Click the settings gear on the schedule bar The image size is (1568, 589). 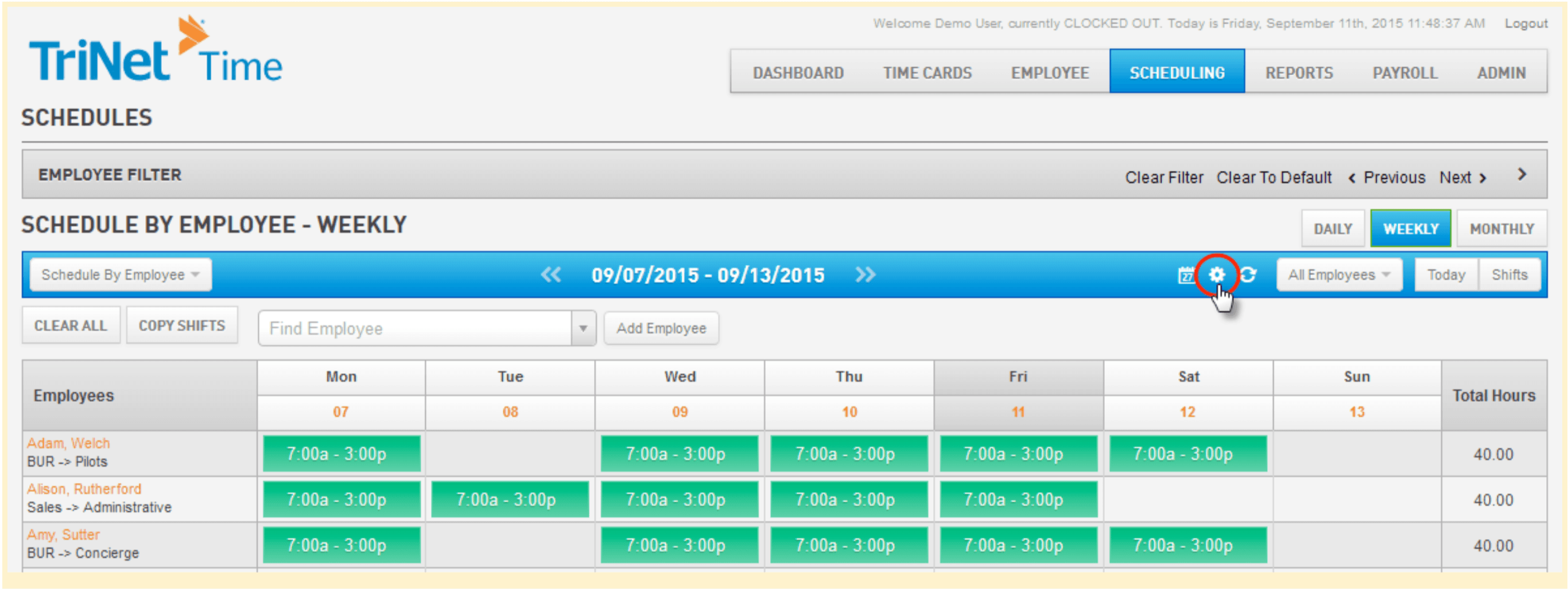click(x=1217, y=275)
